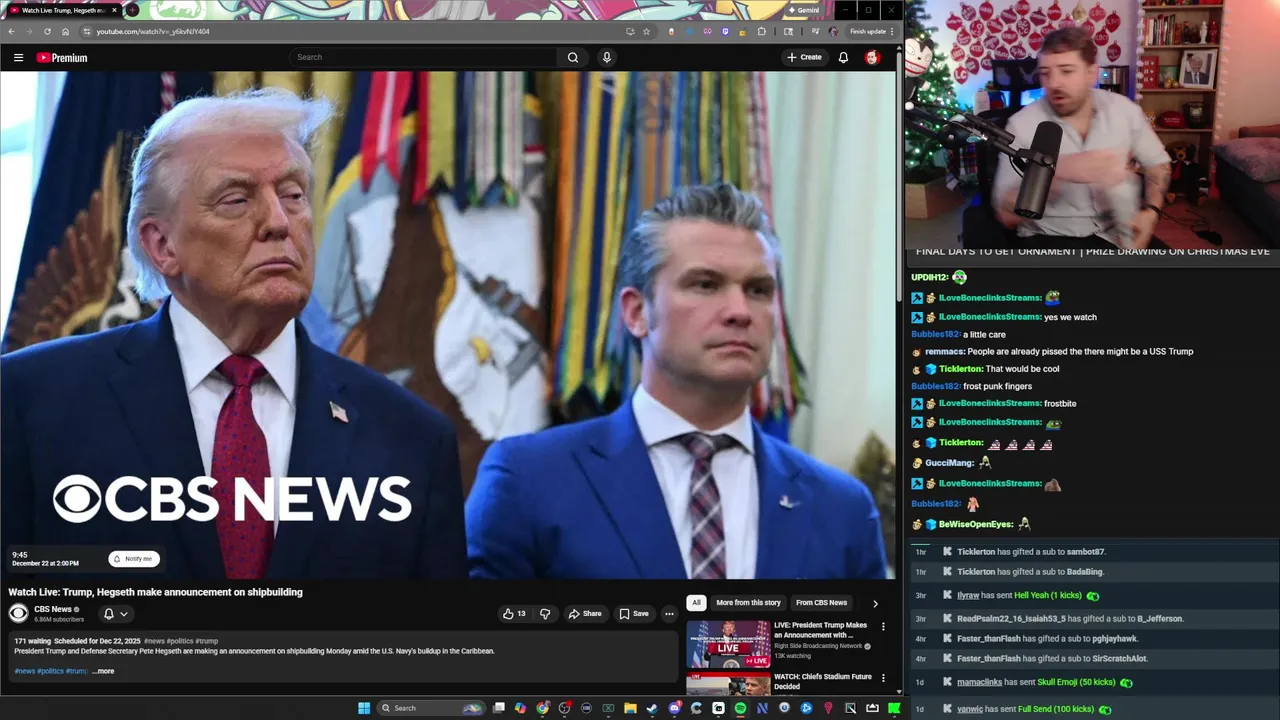Click the Gemini button in Chrome
1280x720 pixels.
click(803, 10)
